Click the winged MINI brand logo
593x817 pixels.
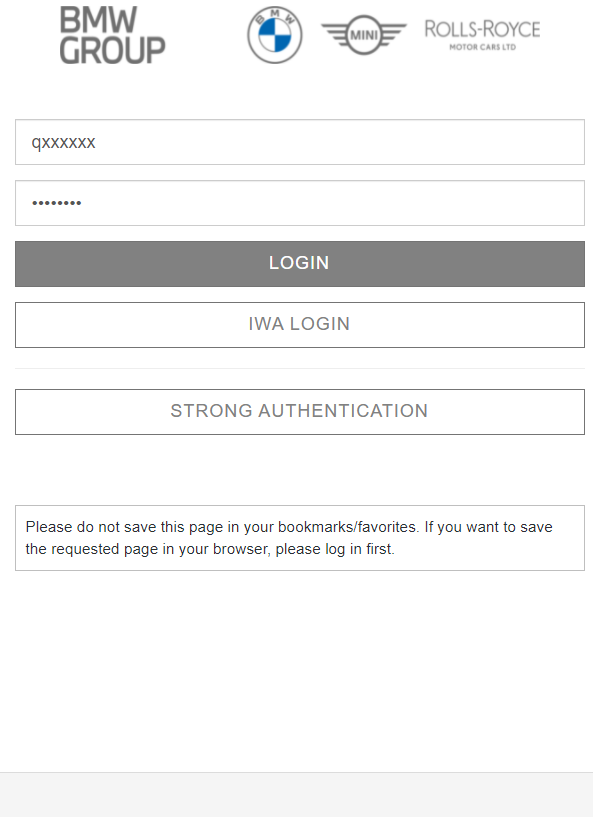[x=364, y=35]
